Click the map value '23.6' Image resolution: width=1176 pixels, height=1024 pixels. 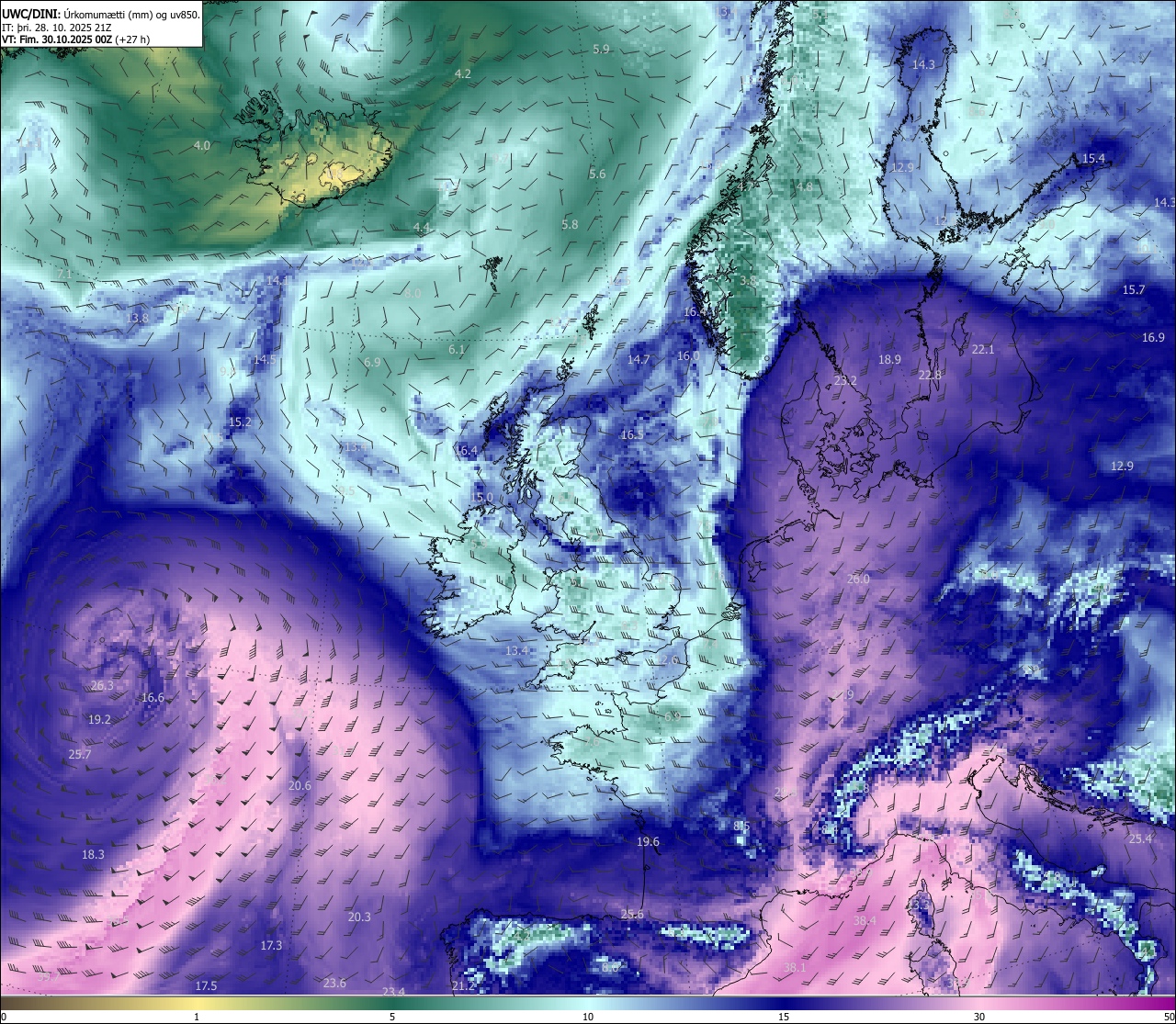point(334,983)
